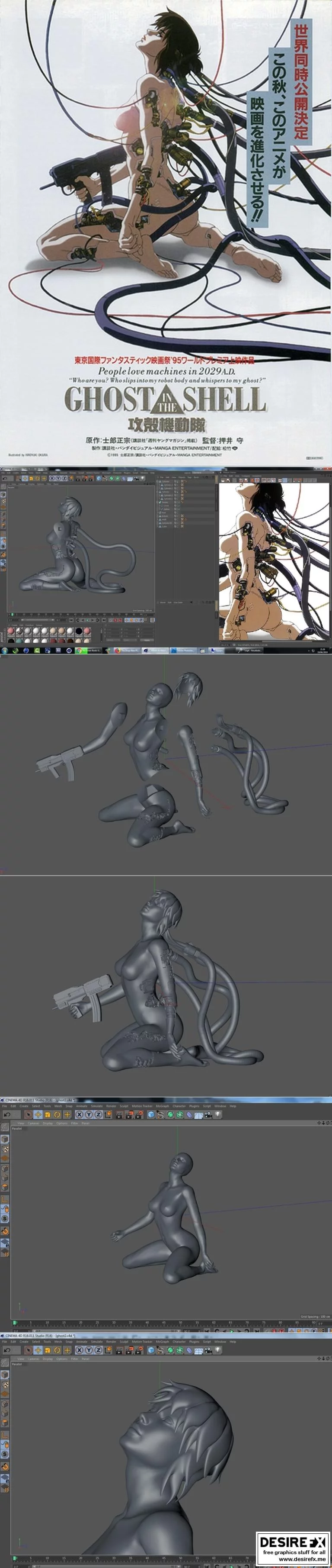Screen dimensions: 332x1568
Task: Toggle Y-axis lock in full-body model window
Action: point(89,1114)
